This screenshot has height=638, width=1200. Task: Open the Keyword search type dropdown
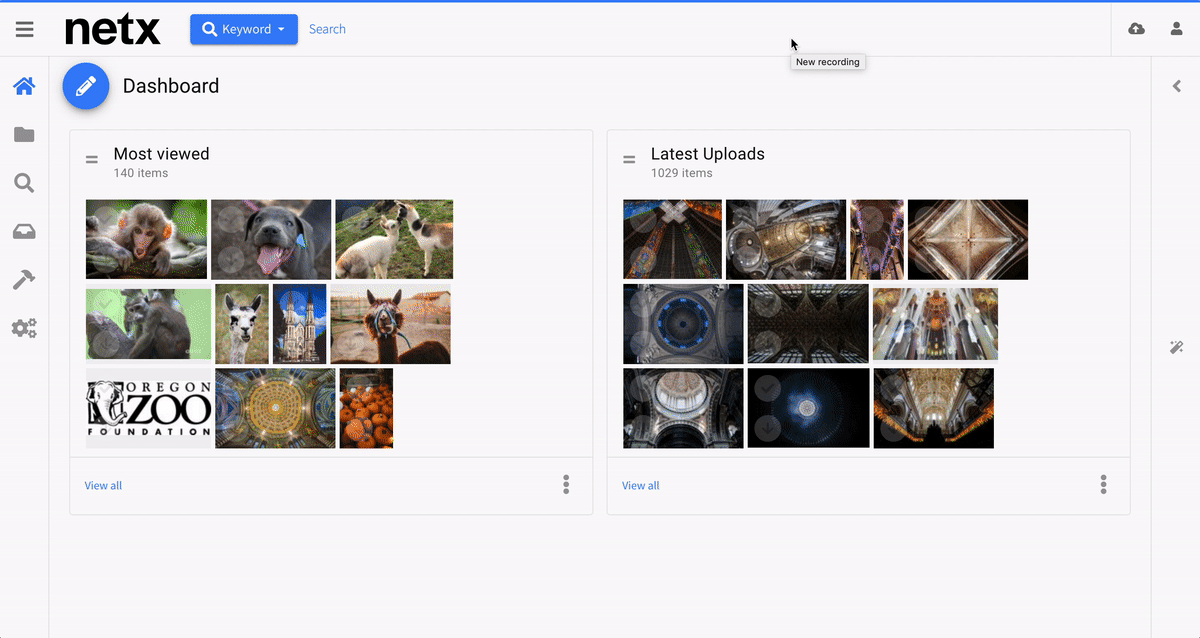pos(244,29)
